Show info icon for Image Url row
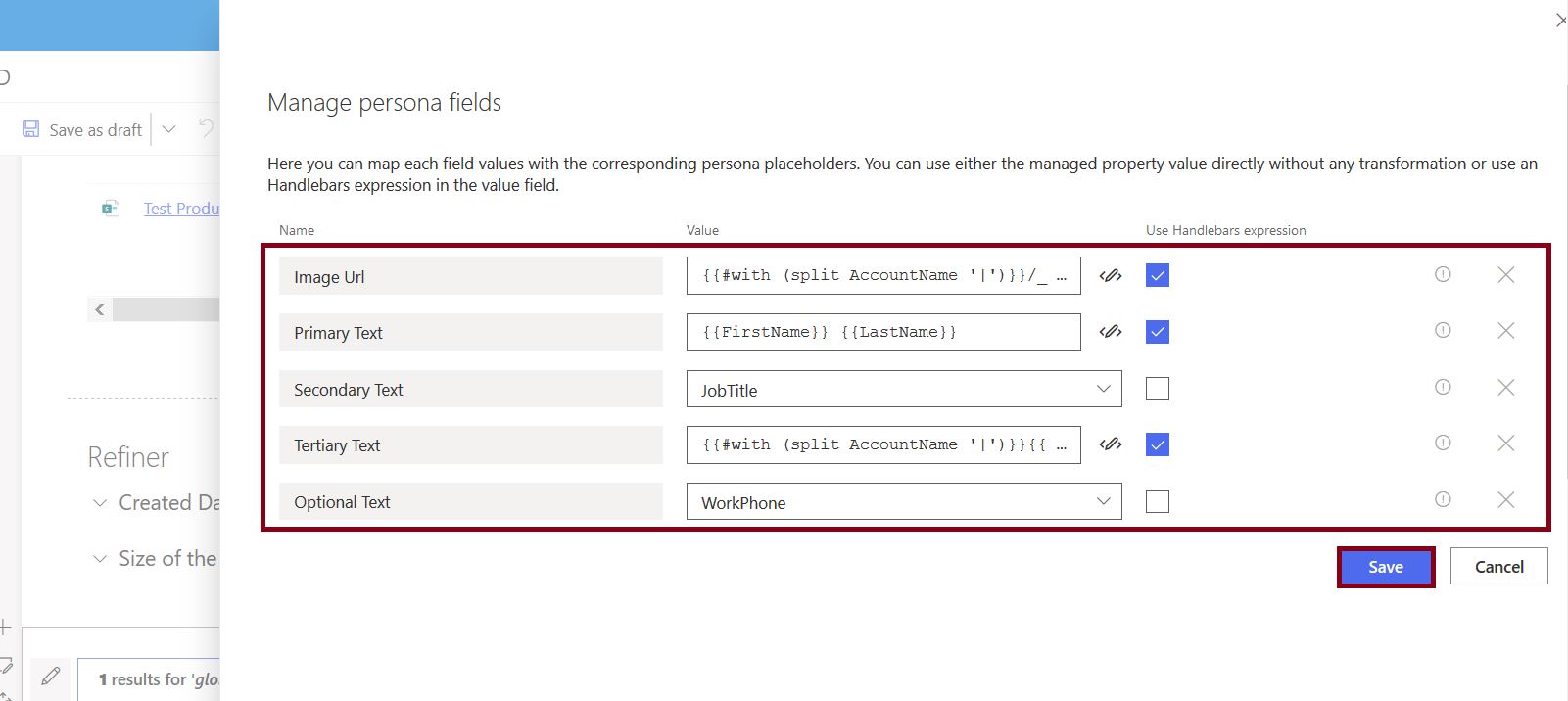 (x=1443, y=274)
